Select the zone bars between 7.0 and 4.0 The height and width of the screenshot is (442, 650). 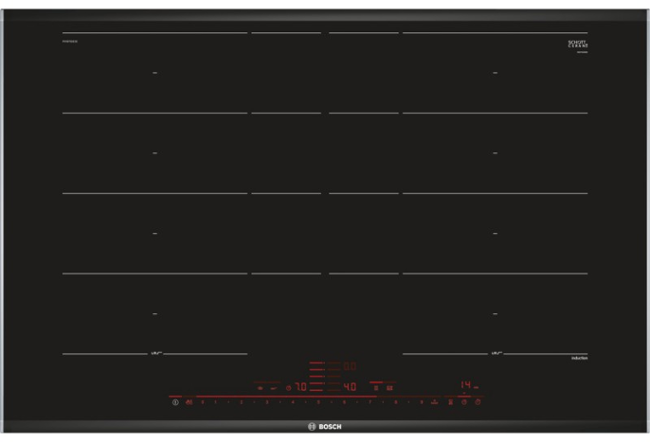[318, 378]
